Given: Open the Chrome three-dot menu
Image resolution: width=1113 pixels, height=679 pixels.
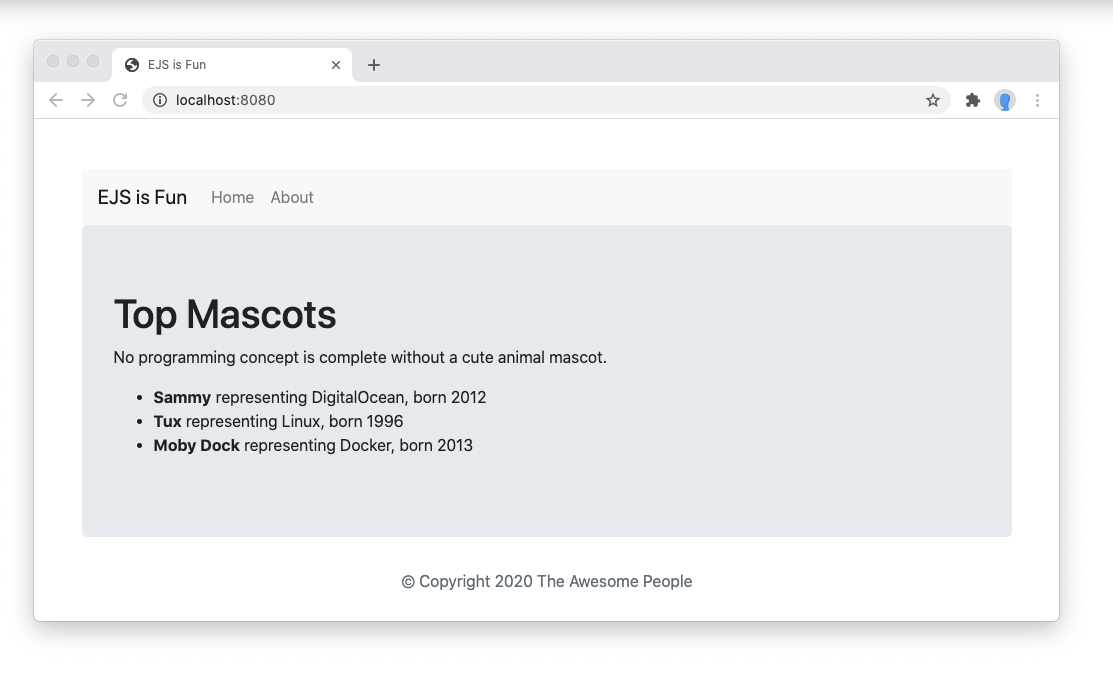Looking at the screenshot, I should click(x=1037, y=100).
